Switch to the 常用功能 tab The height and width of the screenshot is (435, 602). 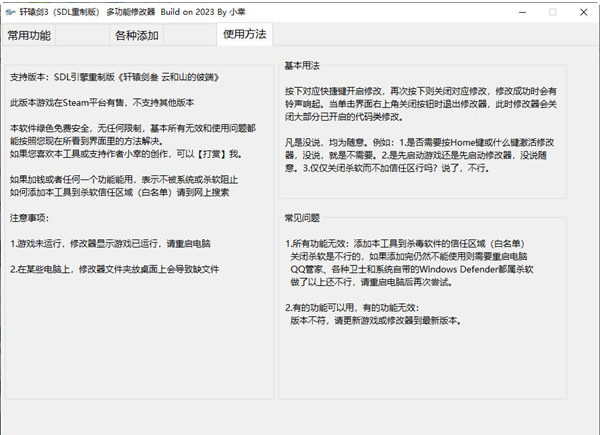click(29, 35)
